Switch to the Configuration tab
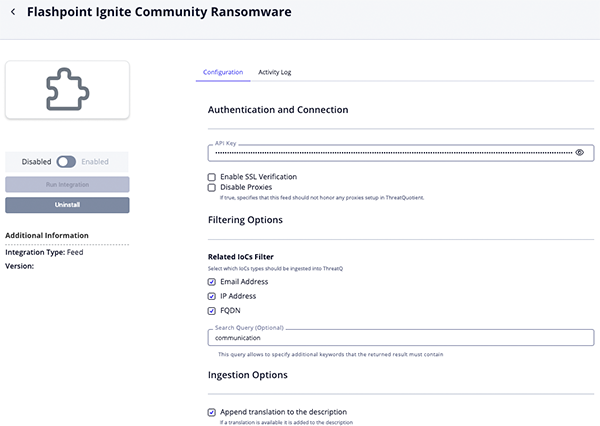Viewport: 600px width, 426px height. tap(222, 72)
